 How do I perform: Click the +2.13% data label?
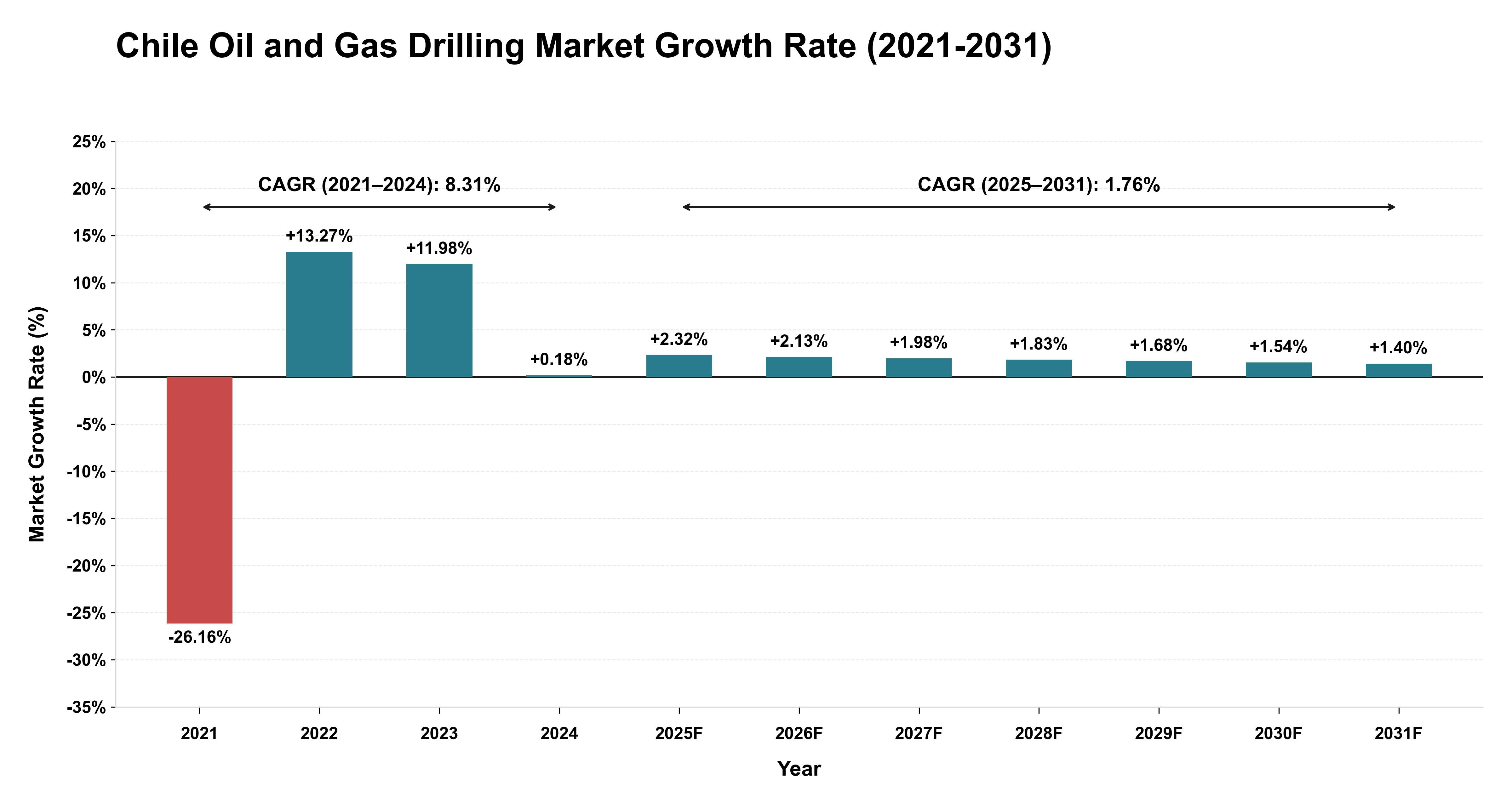coord(799,341)
